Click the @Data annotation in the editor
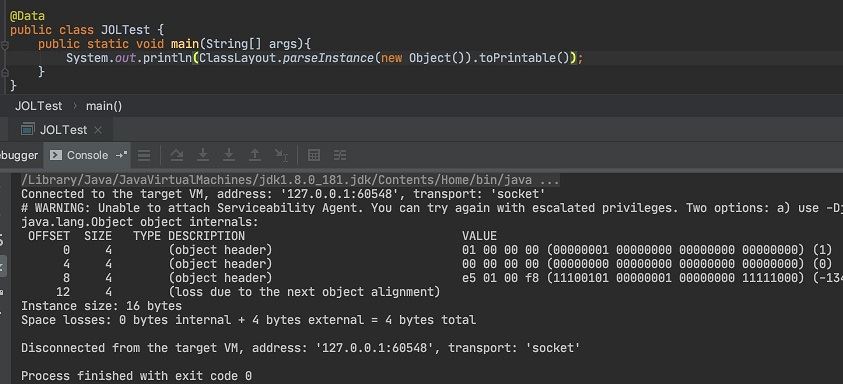843x384 pixels. [x=27, y=16]
